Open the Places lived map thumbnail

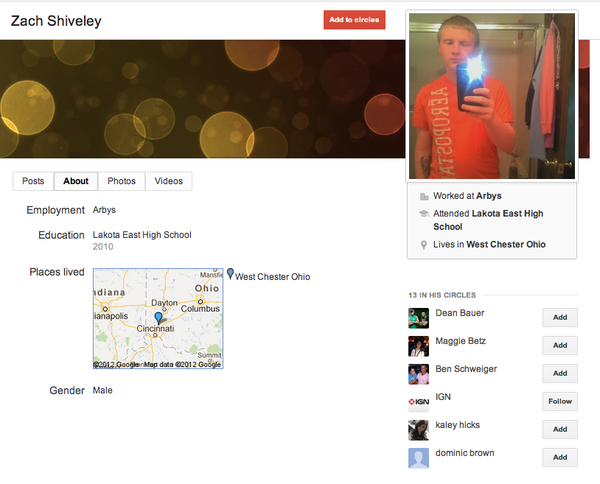158,318
